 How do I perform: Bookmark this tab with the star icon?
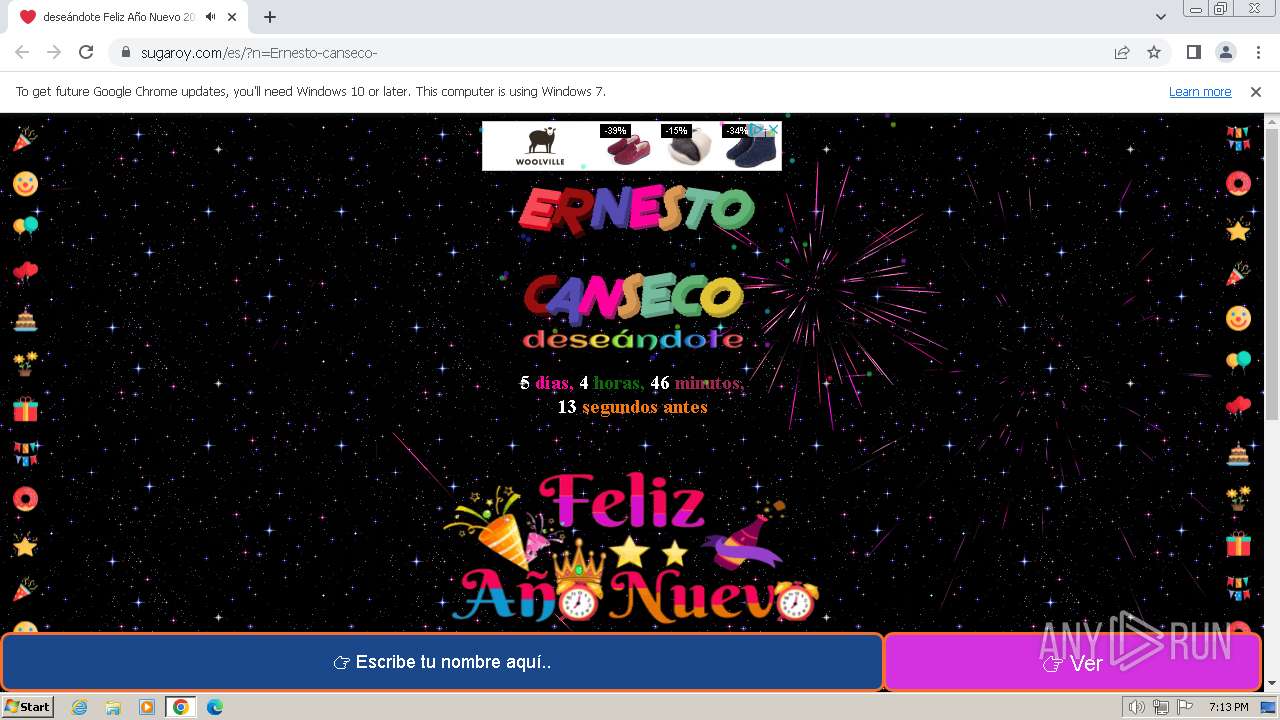[x=1154, y=52]
